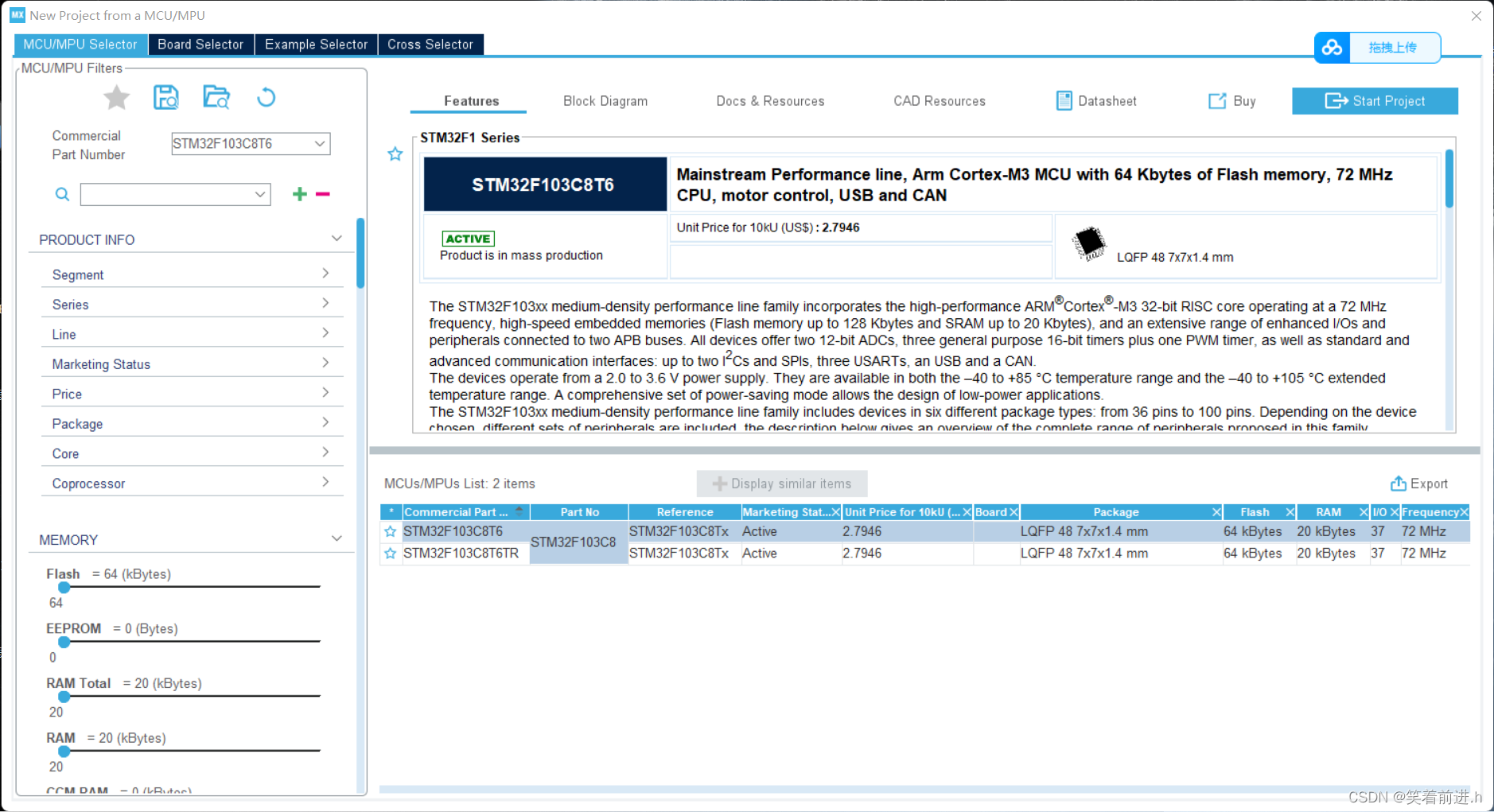1494x812 pixels.
Task: Load saved search folder icon
Action: pyautogui.click(x=216, y=97)
